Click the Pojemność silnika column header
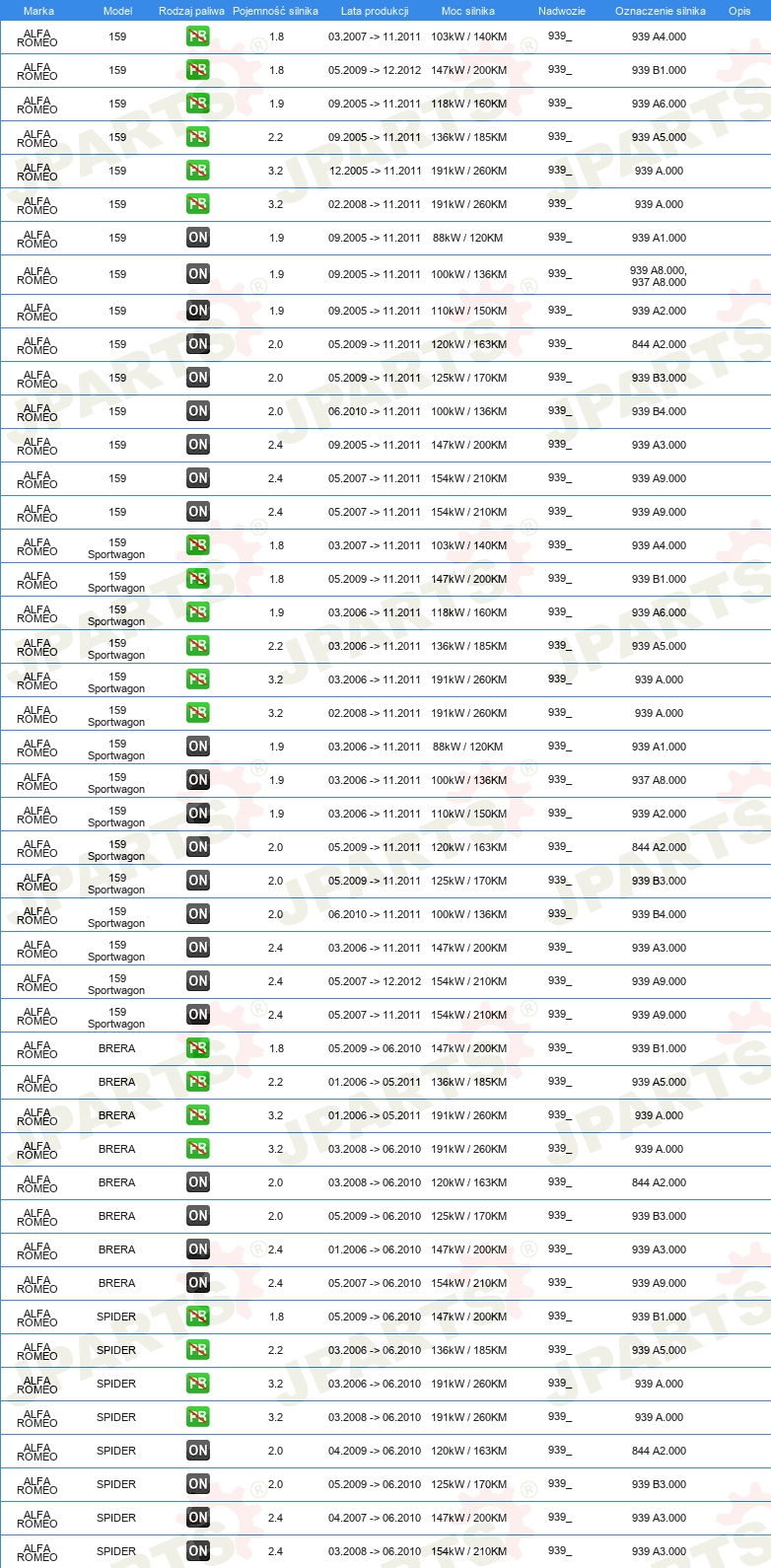Screen dimensions: 771x1568 275,11
